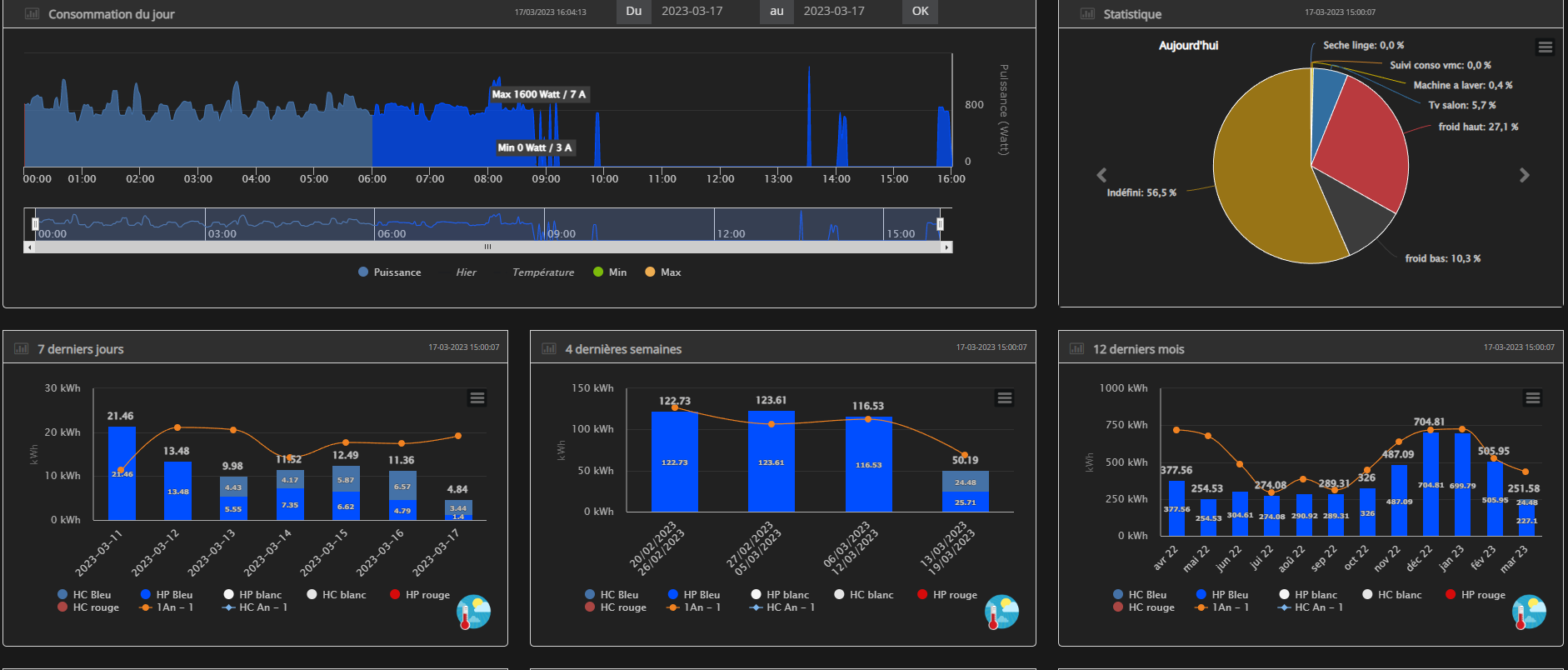Click the Tv salon 5,7 % label

tap(1462, 105)
